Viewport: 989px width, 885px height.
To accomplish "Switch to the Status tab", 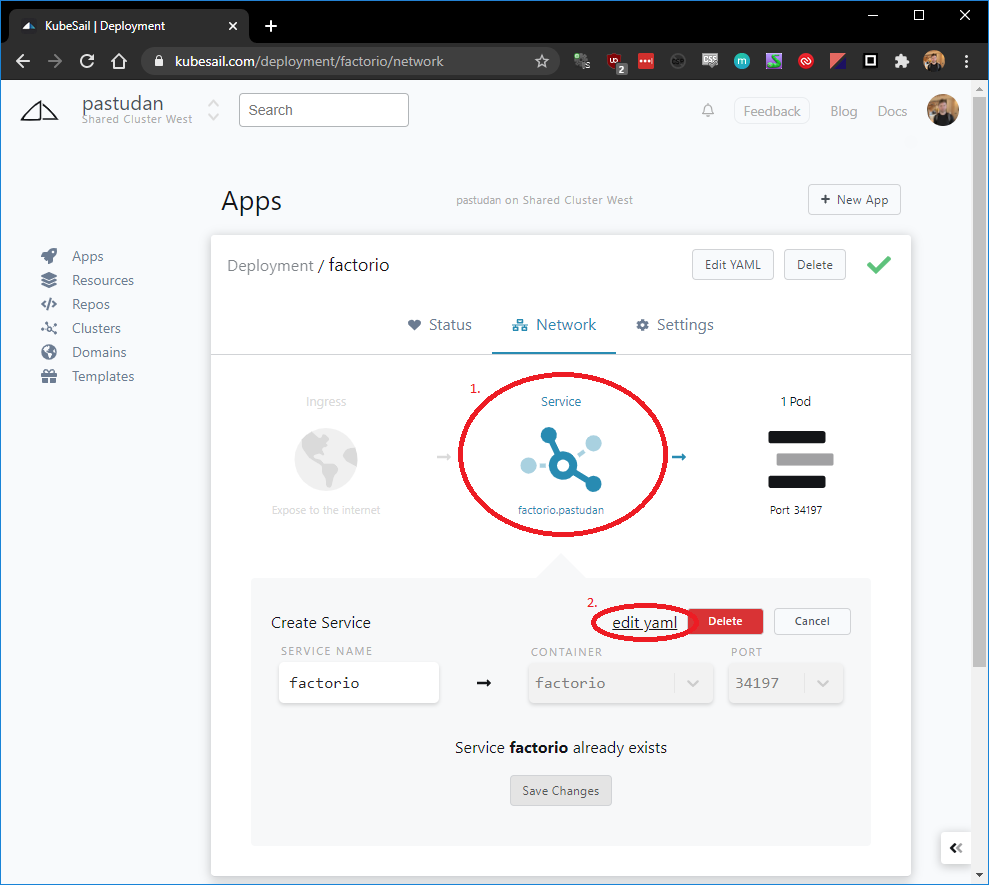I will pyautogui.click(x=440, y=325).
